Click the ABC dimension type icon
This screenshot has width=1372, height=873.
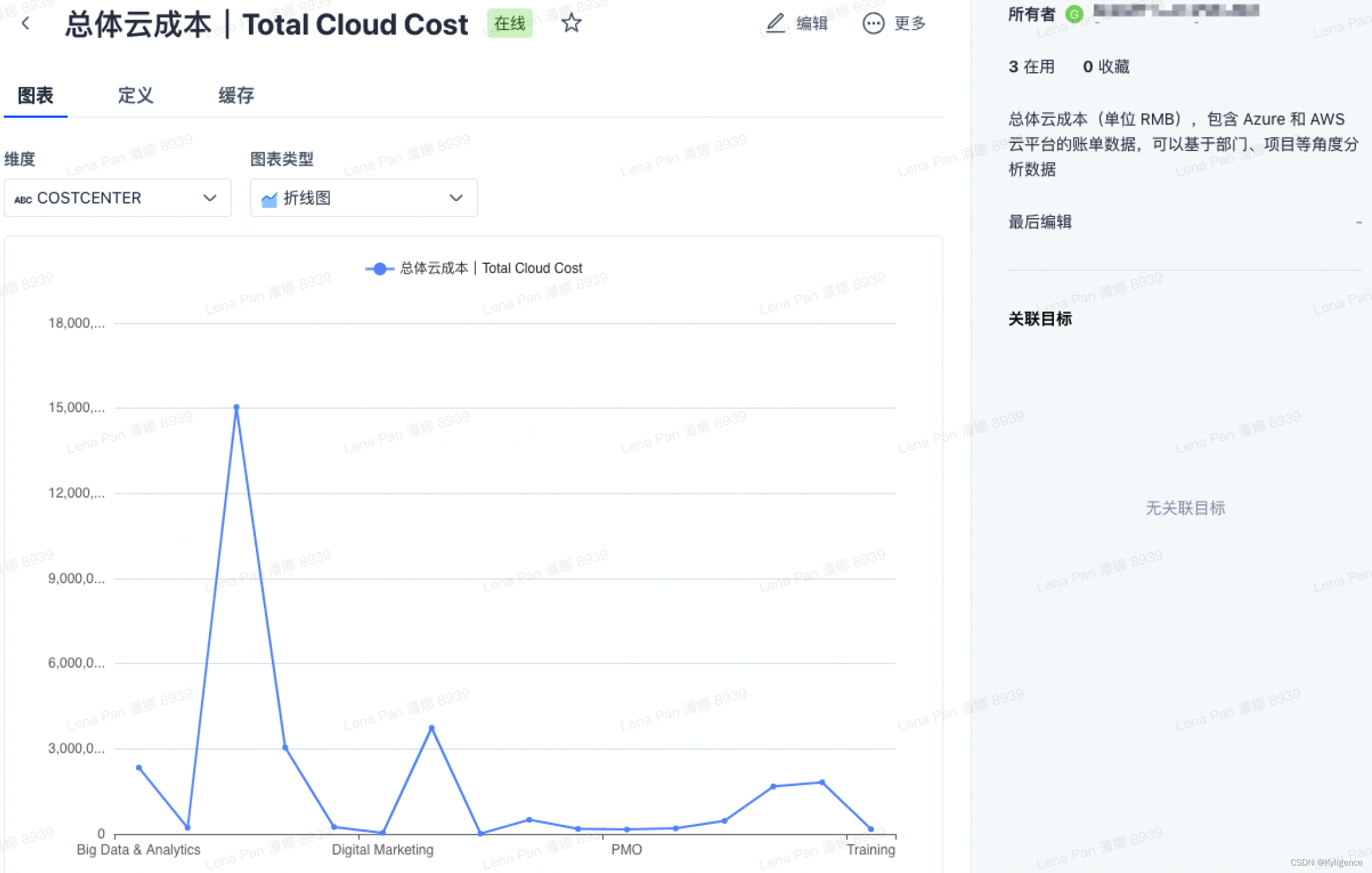(x=23, y=200)
